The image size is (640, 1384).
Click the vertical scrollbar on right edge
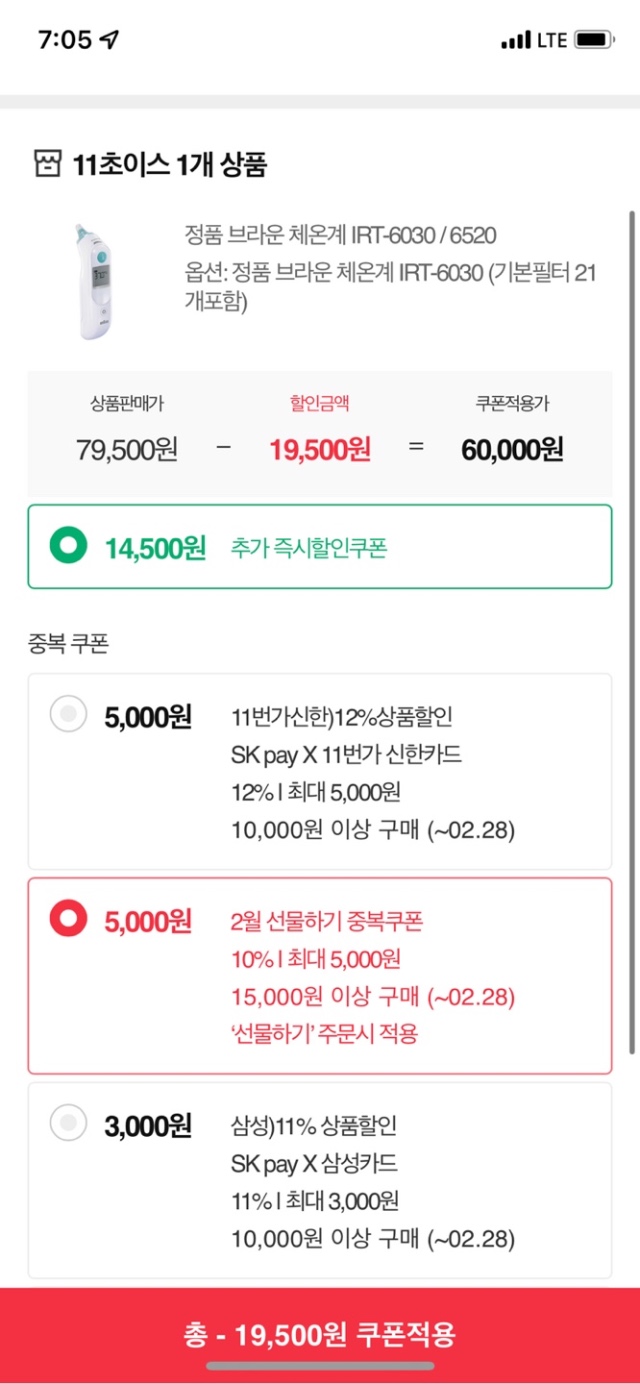click(631, 630)
